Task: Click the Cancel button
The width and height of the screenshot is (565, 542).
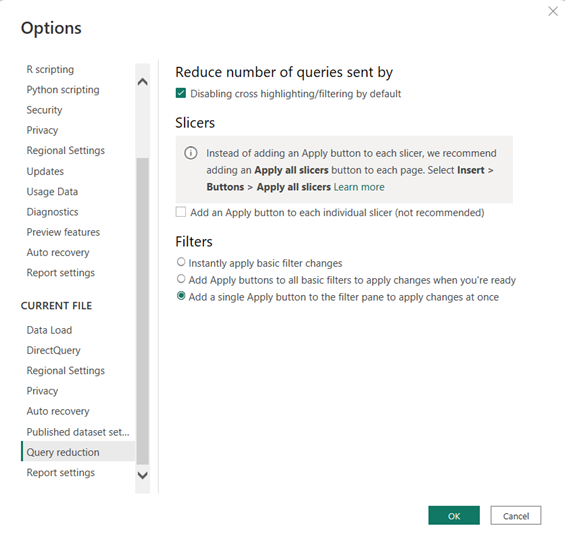Action: click(x=516, y=516)
